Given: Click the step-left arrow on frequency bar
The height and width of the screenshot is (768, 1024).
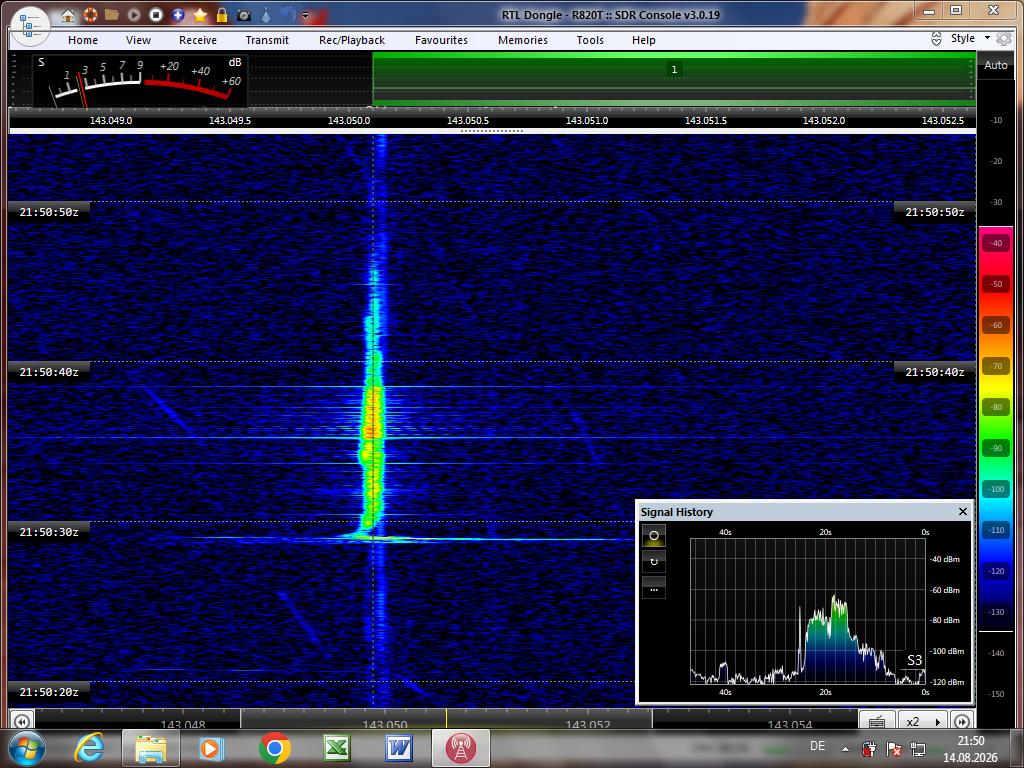Looking at the screenshot, I should [x=22, y=721].
